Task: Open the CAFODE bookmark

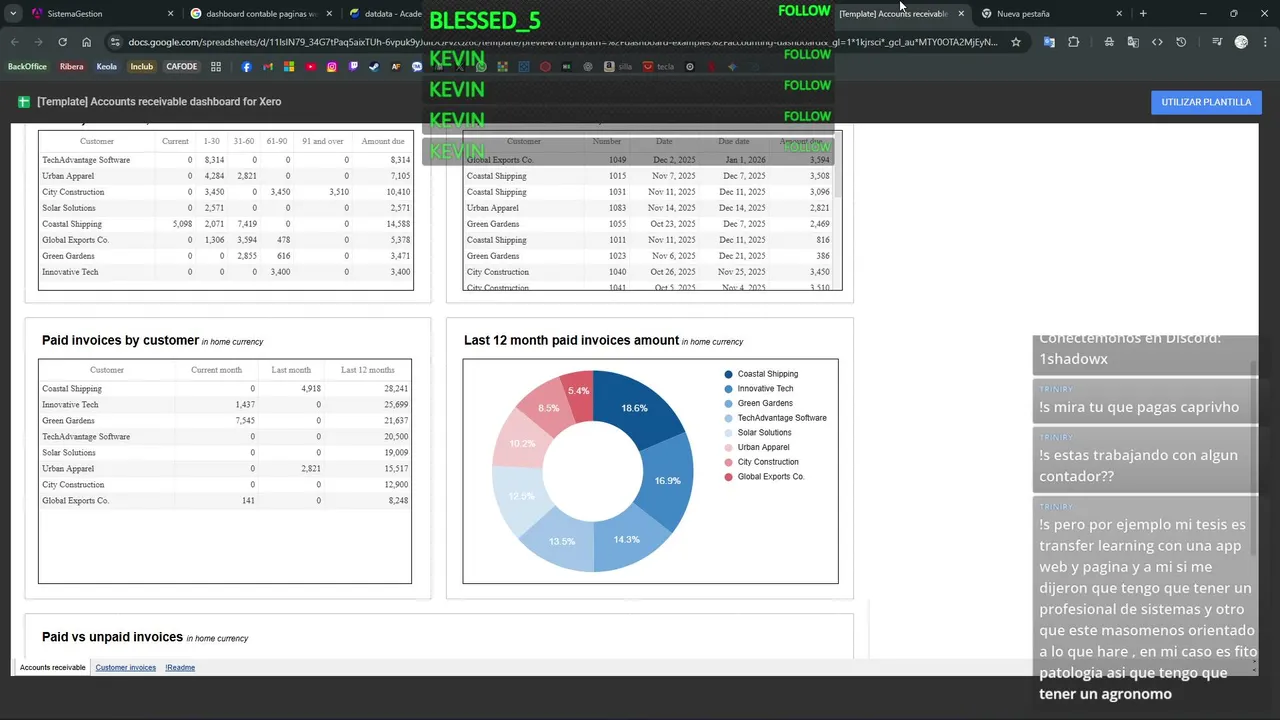Action: [x=182, y=67]
